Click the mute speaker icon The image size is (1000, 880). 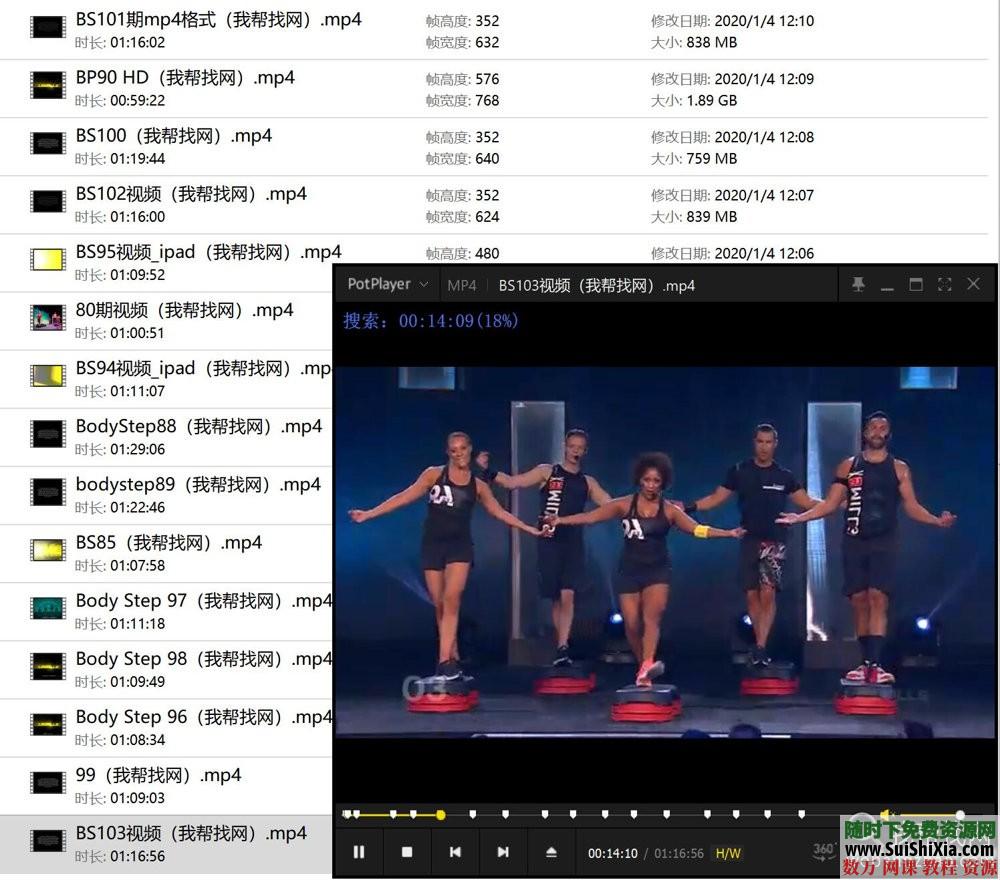(887, 815)
